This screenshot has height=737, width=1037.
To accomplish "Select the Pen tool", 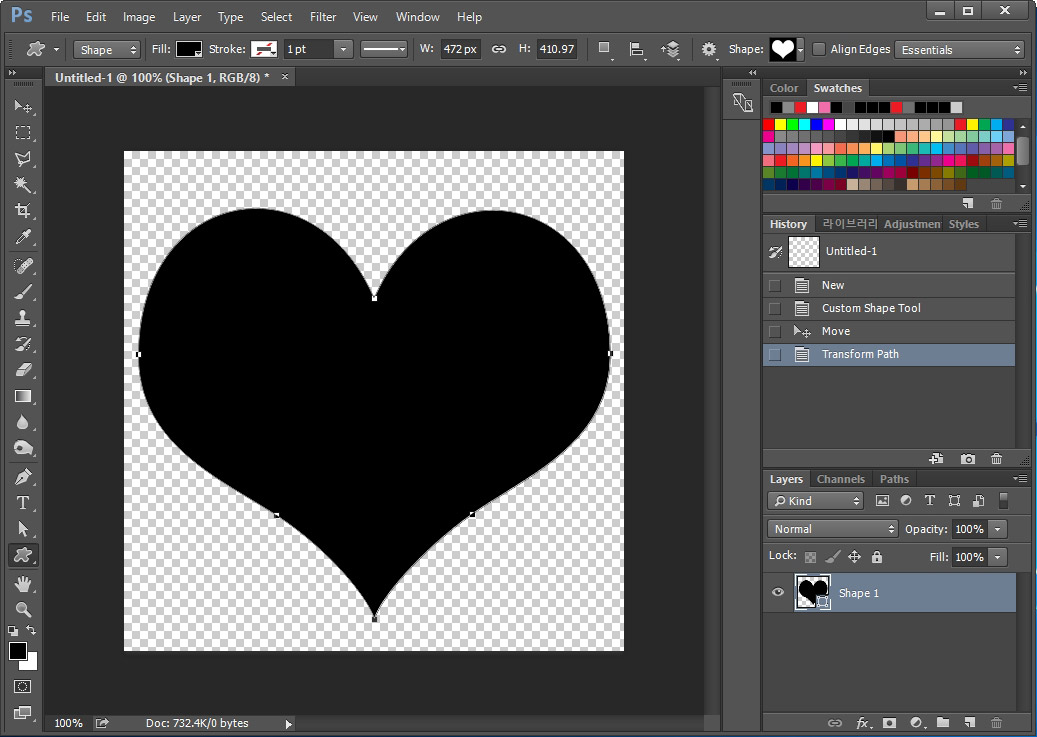I will 23,476.
